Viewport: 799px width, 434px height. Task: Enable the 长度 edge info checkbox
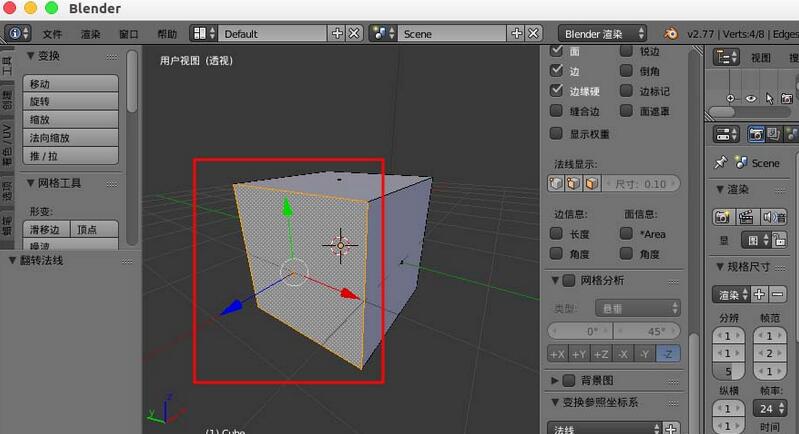tap(556, 233)
